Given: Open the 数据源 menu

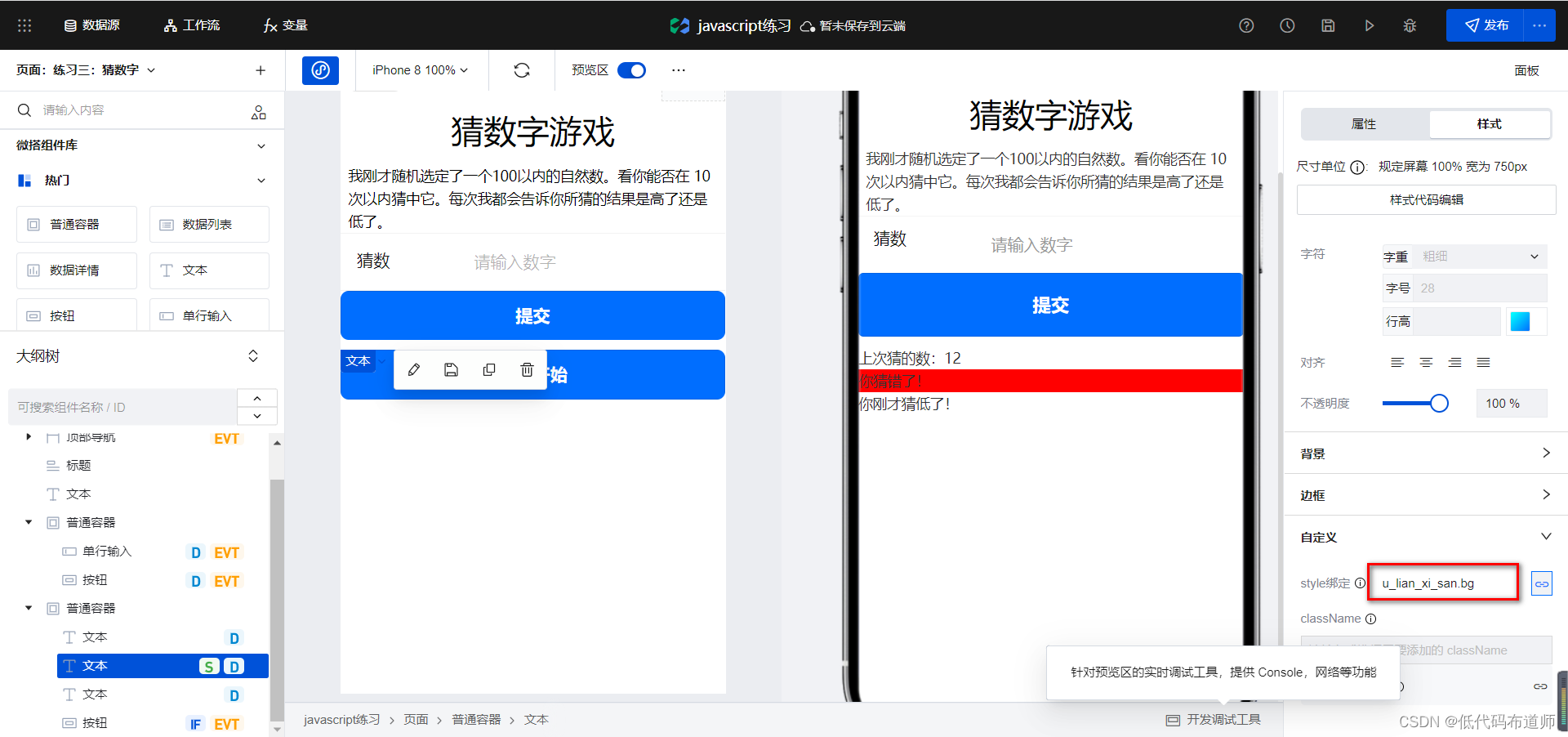Looking at the screenshot, I should [92, 25].
